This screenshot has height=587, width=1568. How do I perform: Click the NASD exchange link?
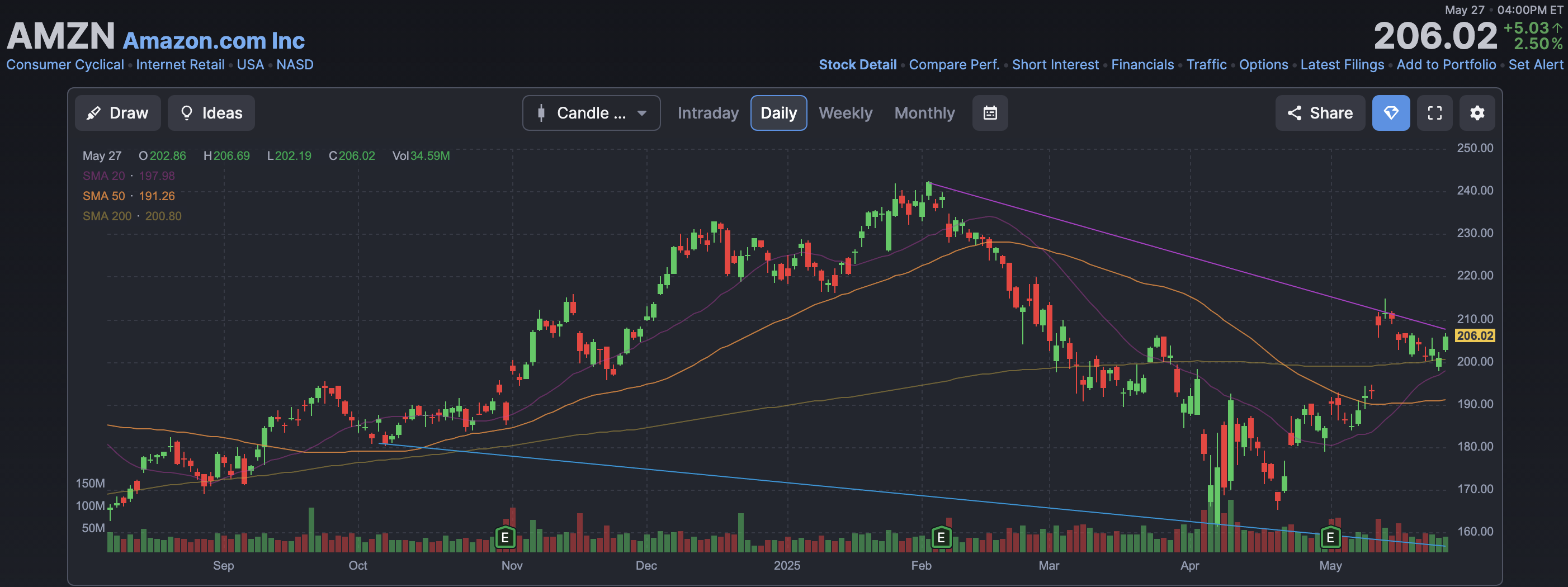(x=295, y=64)
